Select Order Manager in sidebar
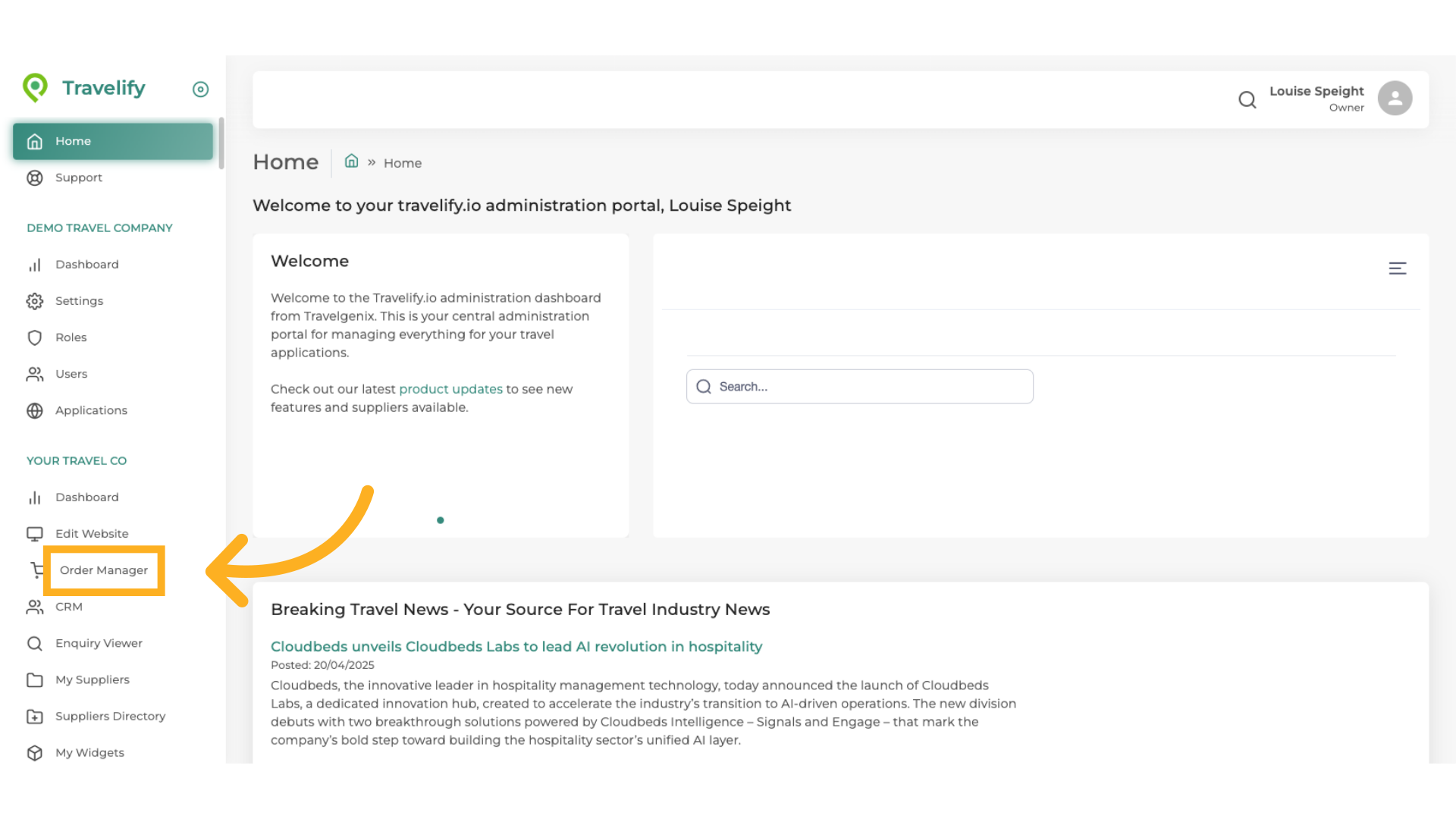The height and width of the screenshot is (819, 1456). click(104, 570)
